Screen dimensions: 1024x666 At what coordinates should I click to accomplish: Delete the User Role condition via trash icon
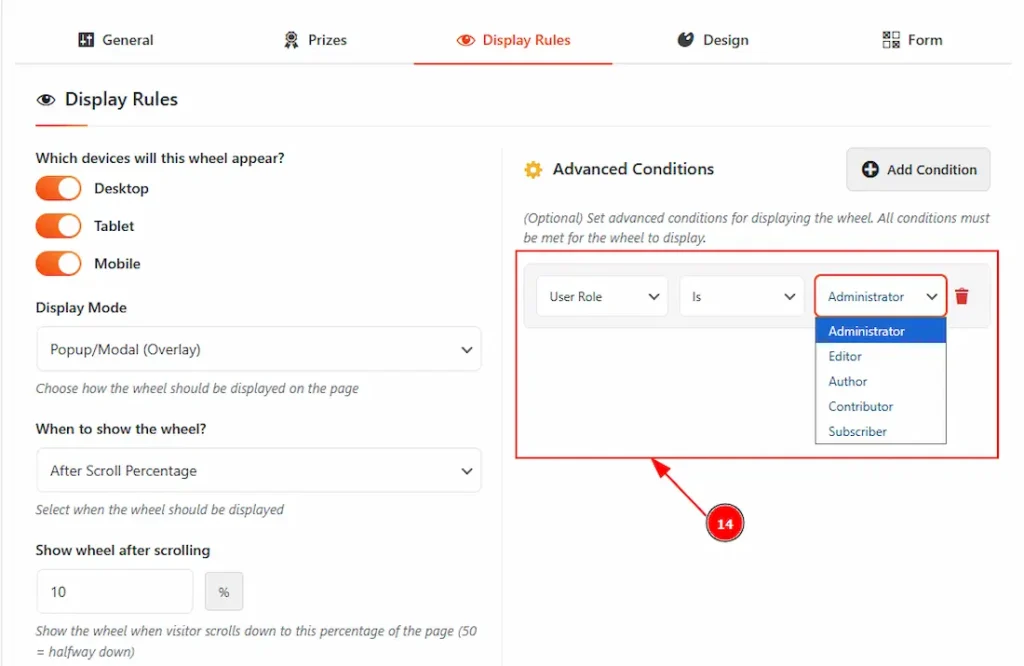(x=962, y=296)
